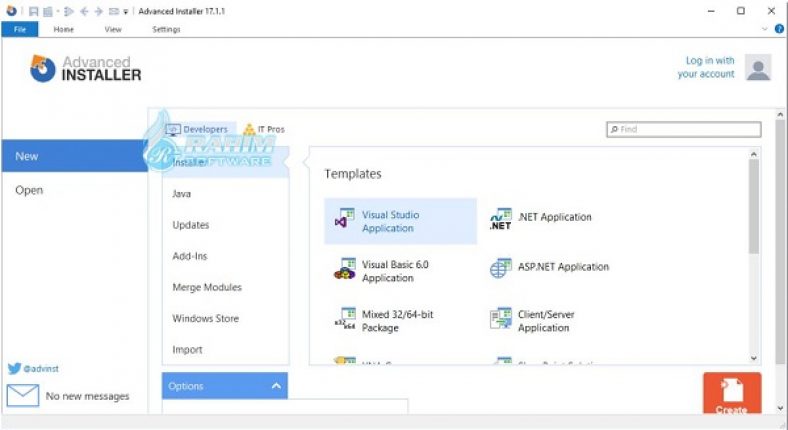This screenshot has height=430, width=788.
Task: Click into the Find search field
Action: pyautogui.click(x=684, y=129)
